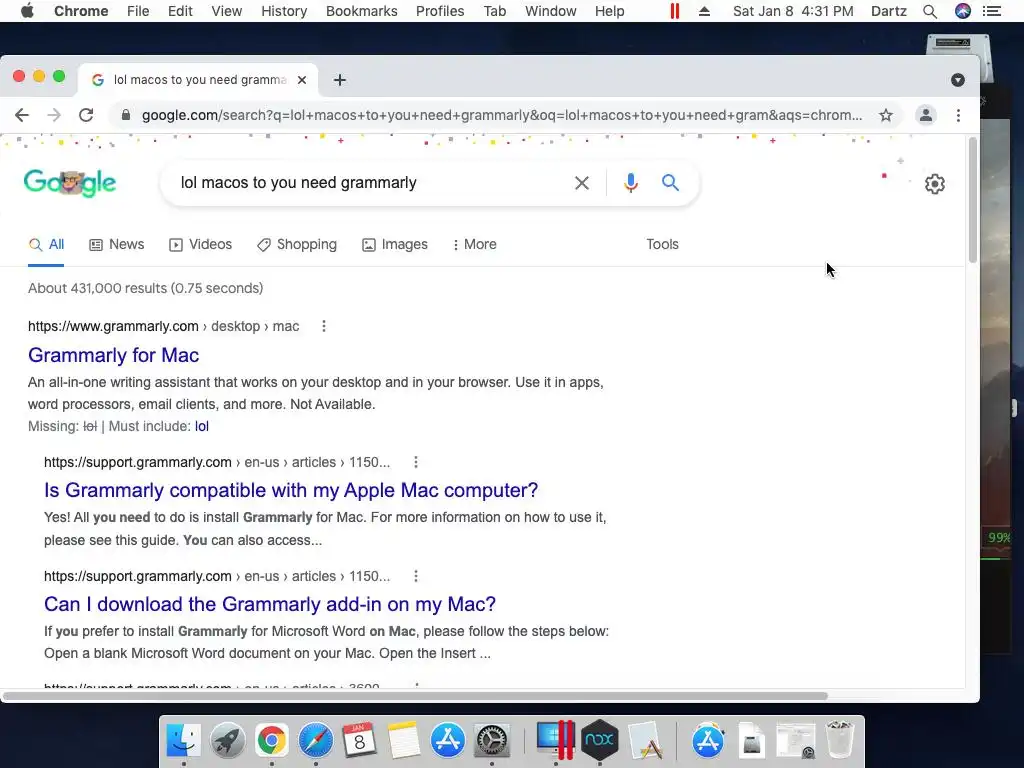
Task: Switch to News results tab
Action: [x=116, y=245]
